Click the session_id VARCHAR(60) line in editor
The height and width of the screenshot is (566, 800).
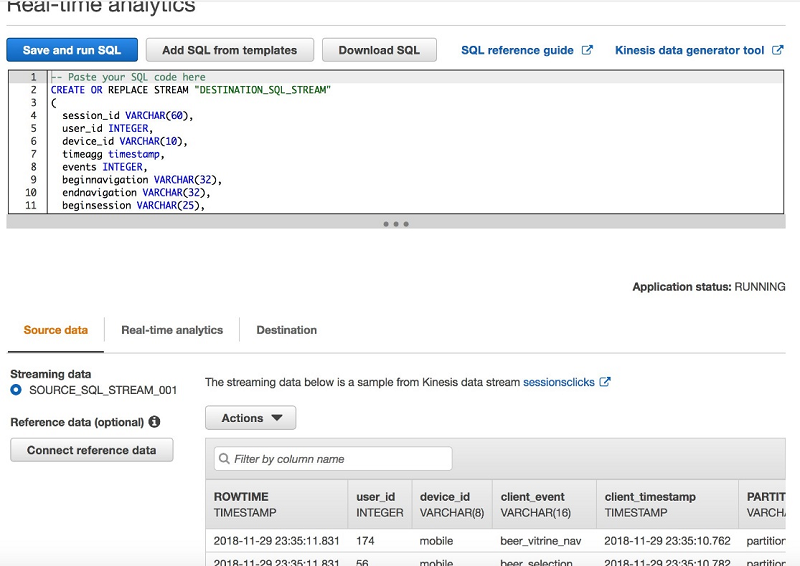[x=128, y=116]
